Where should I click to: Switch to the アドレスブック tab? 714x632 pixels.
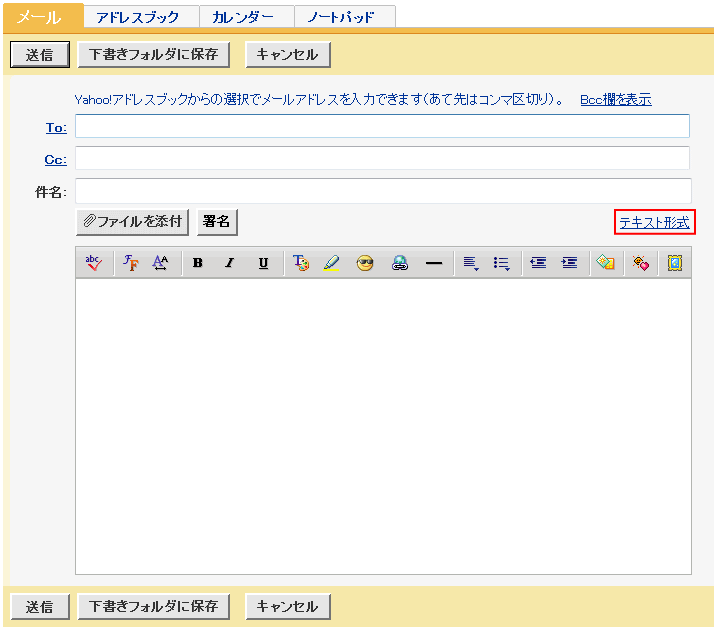click(x=138, y=17)
